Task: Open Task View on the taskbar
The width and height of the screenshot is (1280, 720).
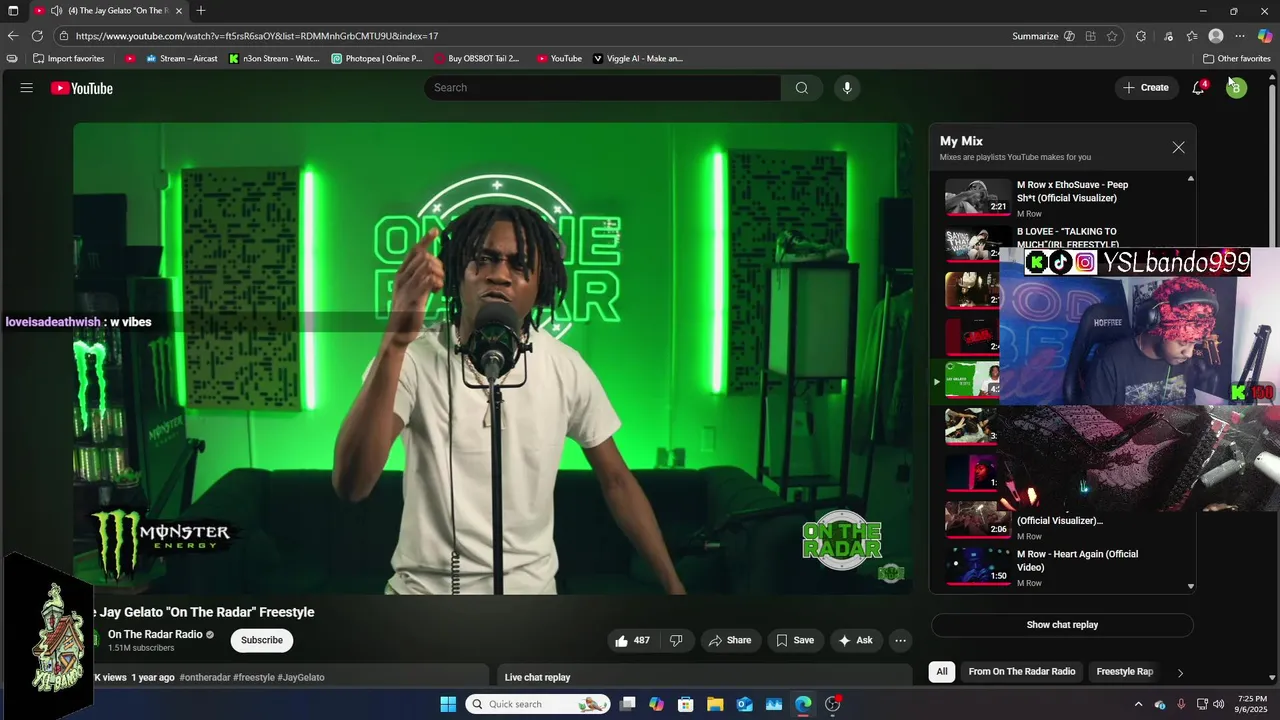Action: point(627,704)
